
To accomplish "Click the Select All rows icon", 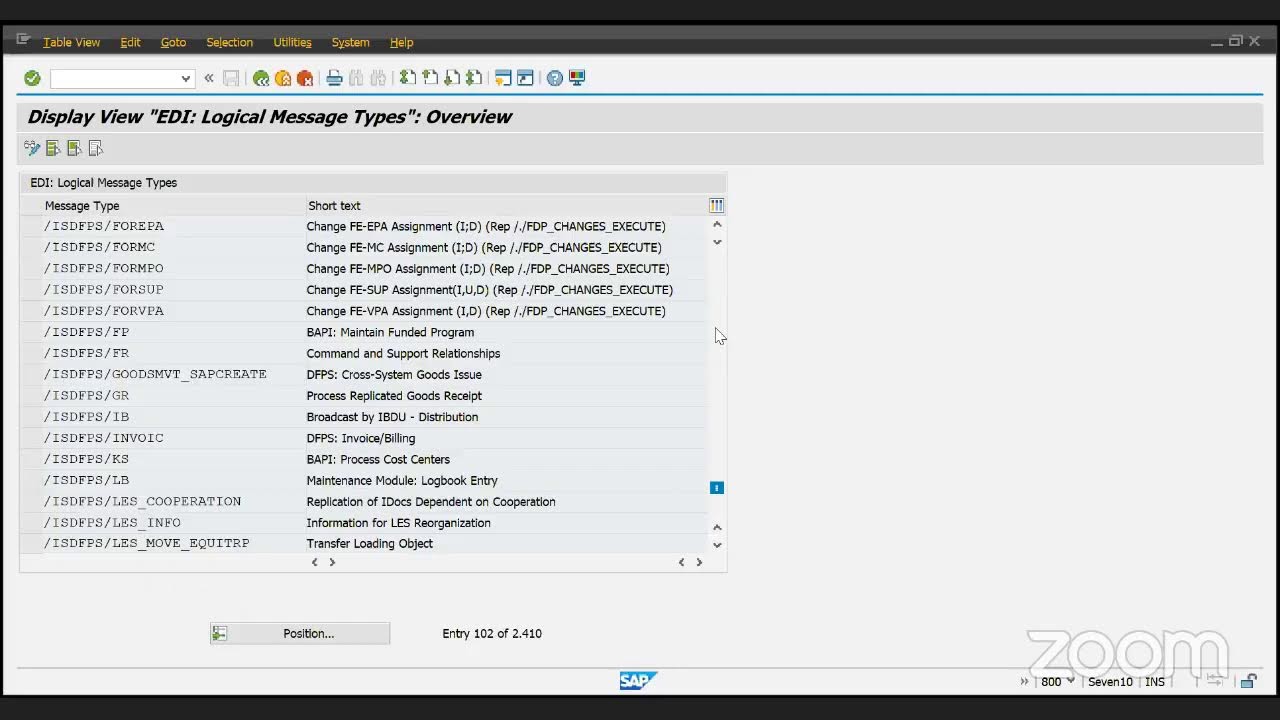I will [53, 148].
